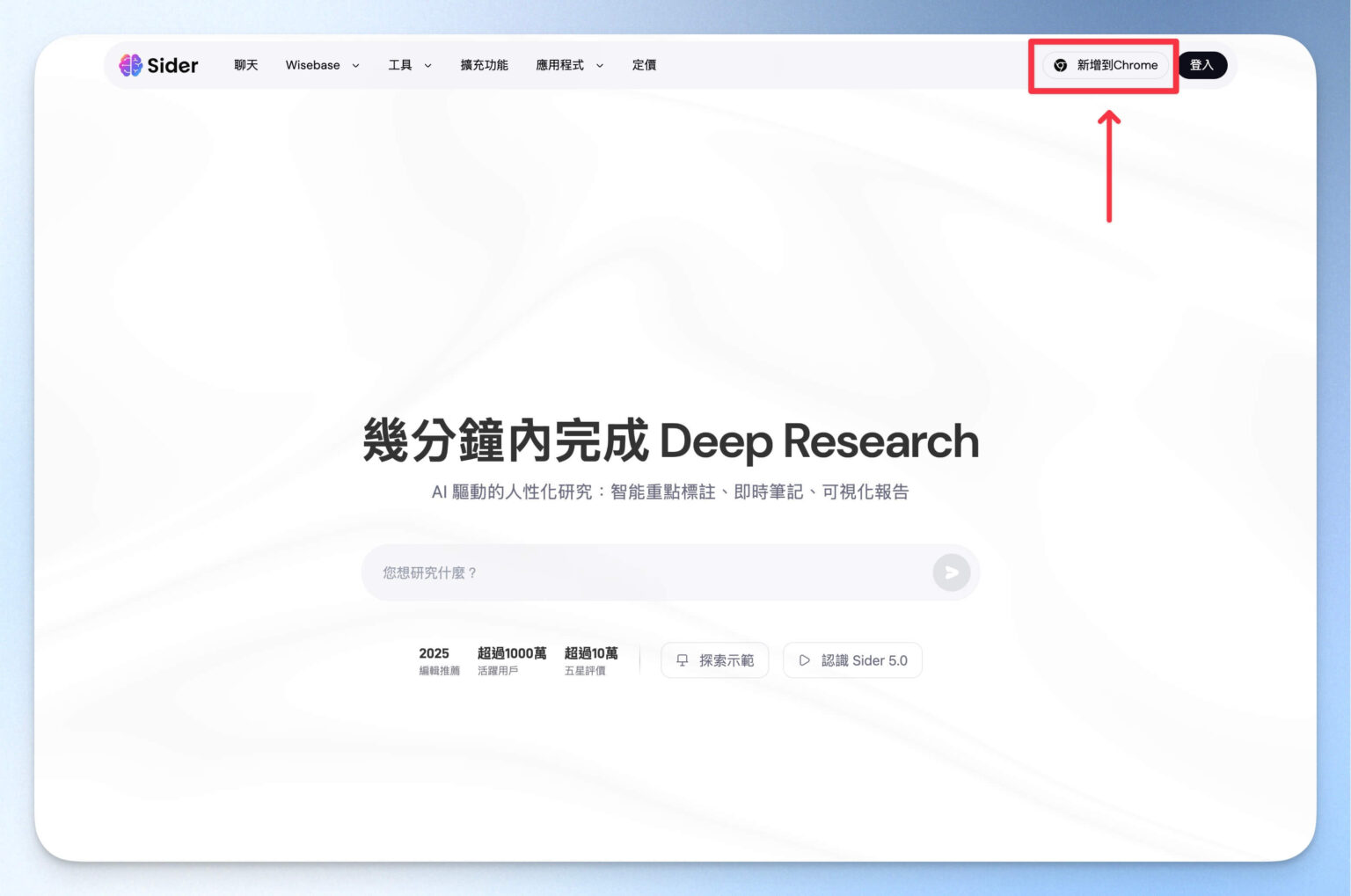Click the 新增到Chrome button
Viewport: 1351px width, 896px height.
[x=1105, y=65]
